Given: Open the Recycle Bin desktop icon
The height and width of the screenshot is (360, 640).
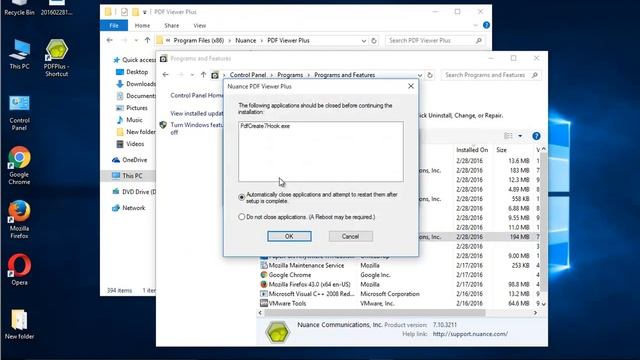Looking at the screenshot, I should point(19,8).
